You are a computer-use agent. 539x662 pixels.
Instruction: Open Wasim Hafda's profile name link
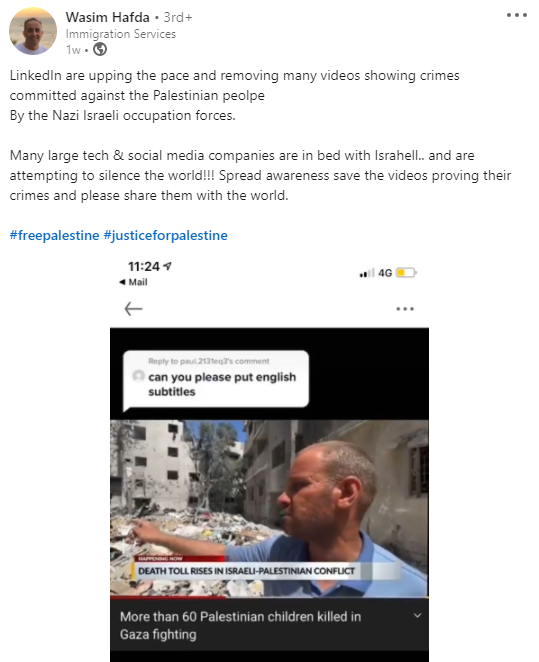point(108,17)
